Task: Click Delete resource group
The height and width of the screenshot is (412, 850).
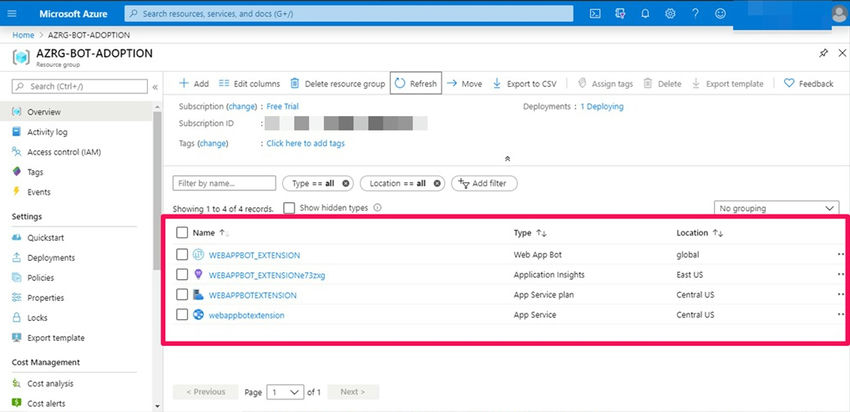Action: (338, 83)
